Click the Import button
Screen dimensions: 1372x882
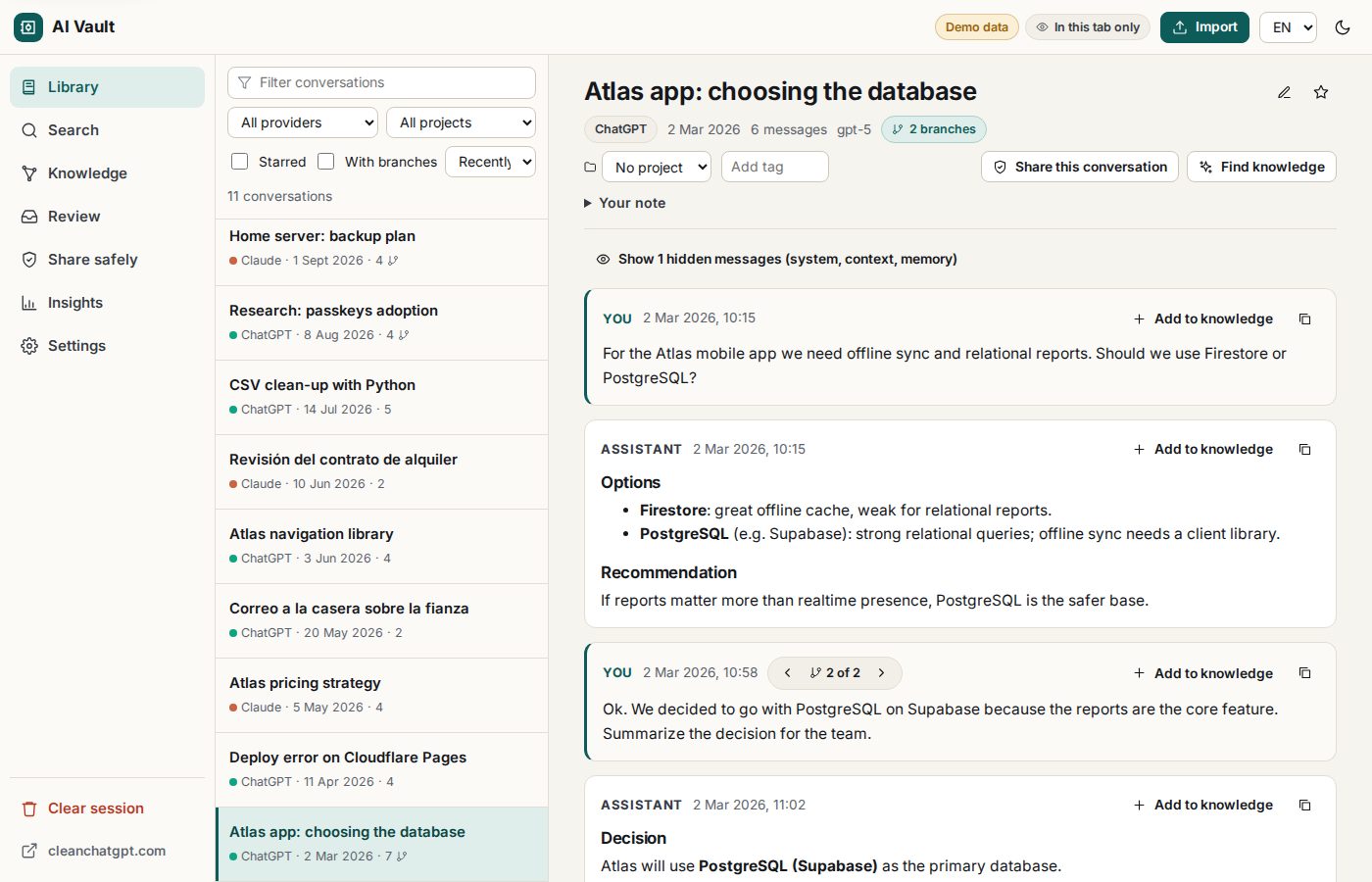coord(1205,27)
